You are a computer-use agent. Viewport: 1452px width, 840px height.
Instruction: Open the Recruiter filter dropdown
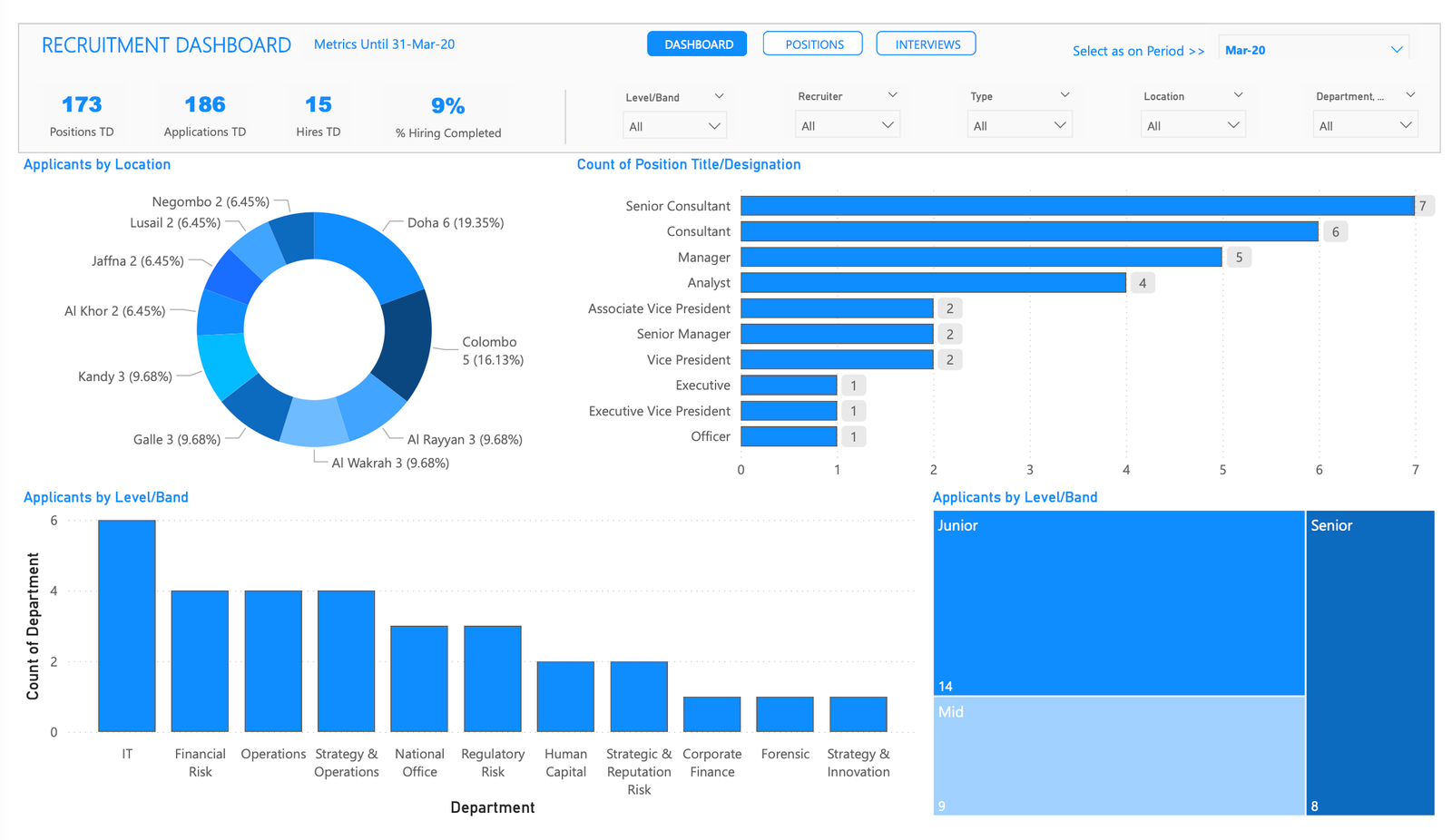(x=847, y=124)
